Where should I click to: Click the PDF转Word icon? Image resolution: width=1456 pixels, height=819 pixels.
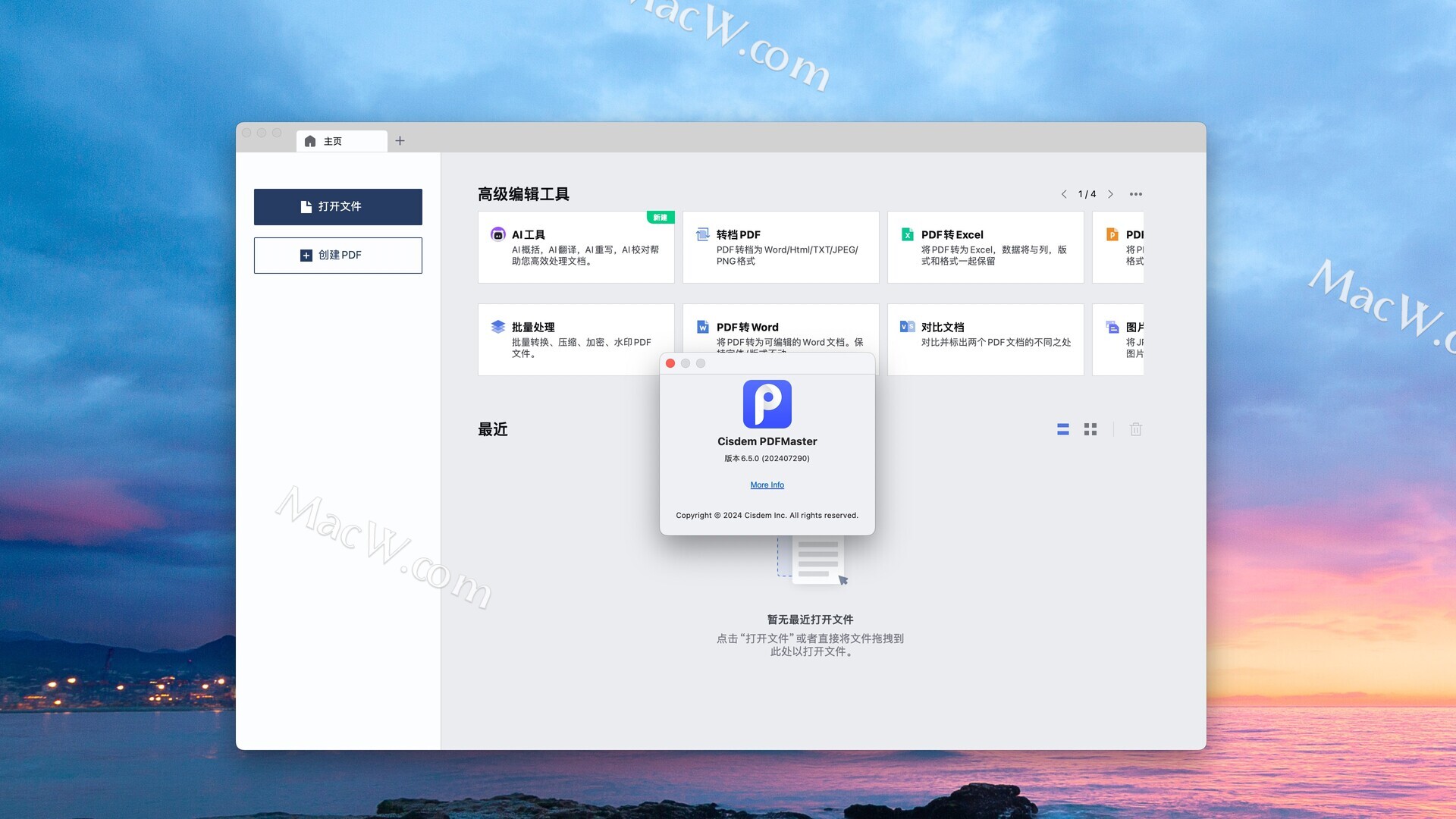pos(703,327)
